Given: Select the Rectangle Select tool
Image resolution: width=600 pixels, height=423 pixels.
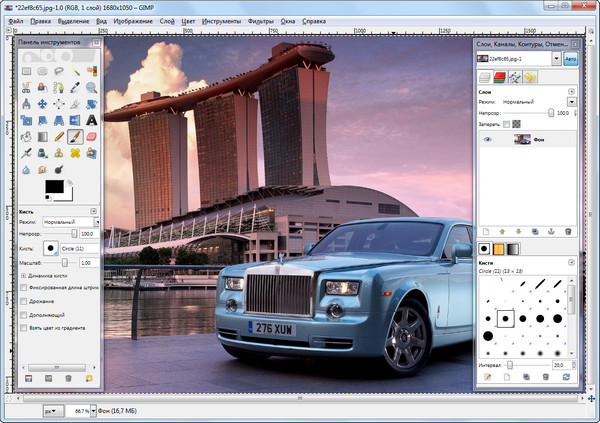Looking at the screenshot, I should coord(27,69).
